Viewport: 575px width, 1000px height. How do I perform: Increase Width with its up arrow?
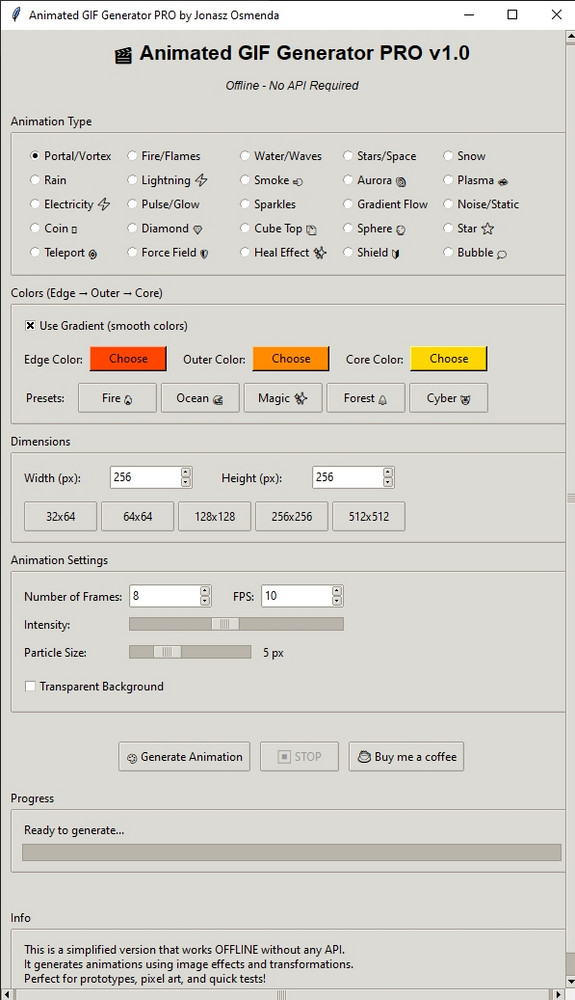(x=186, y=473)
